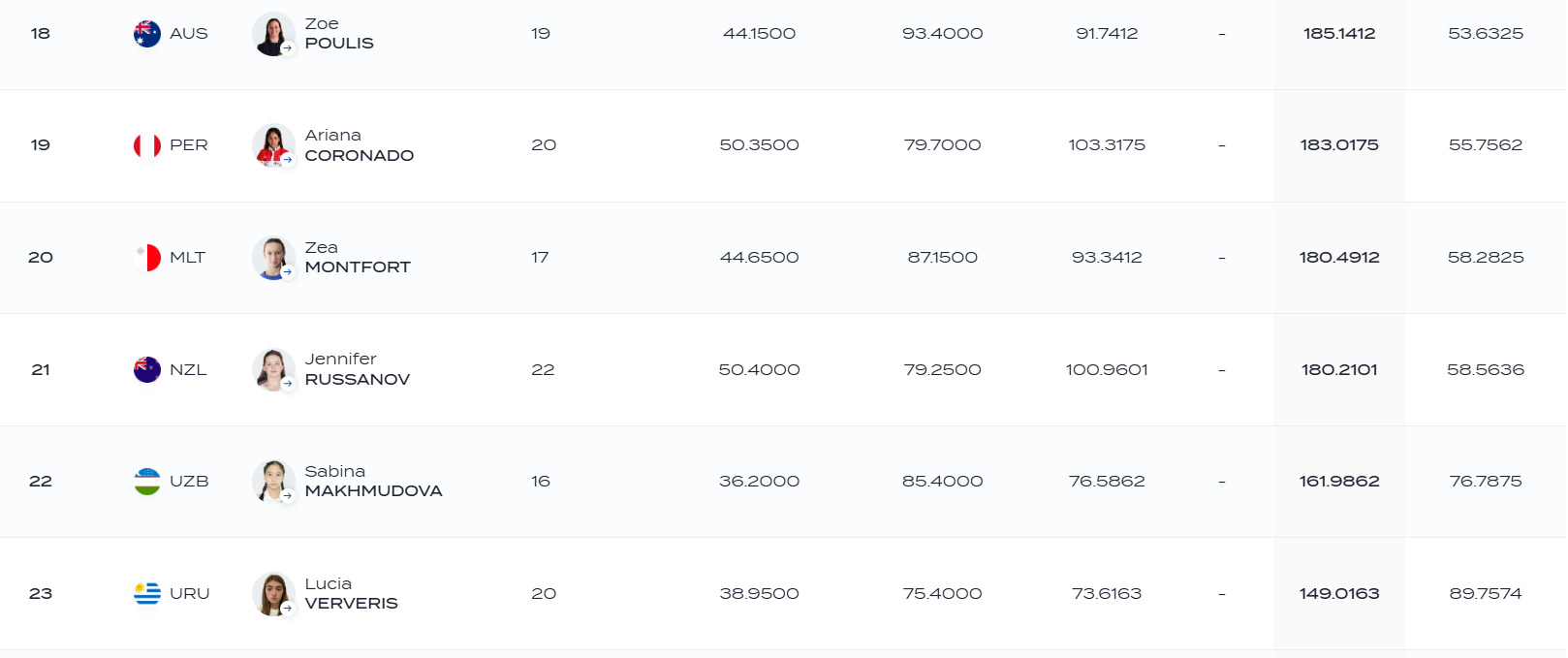Open Zoe Poulis profile photo
This screenshot has width=1568, height=658.
tap(273, 34)
